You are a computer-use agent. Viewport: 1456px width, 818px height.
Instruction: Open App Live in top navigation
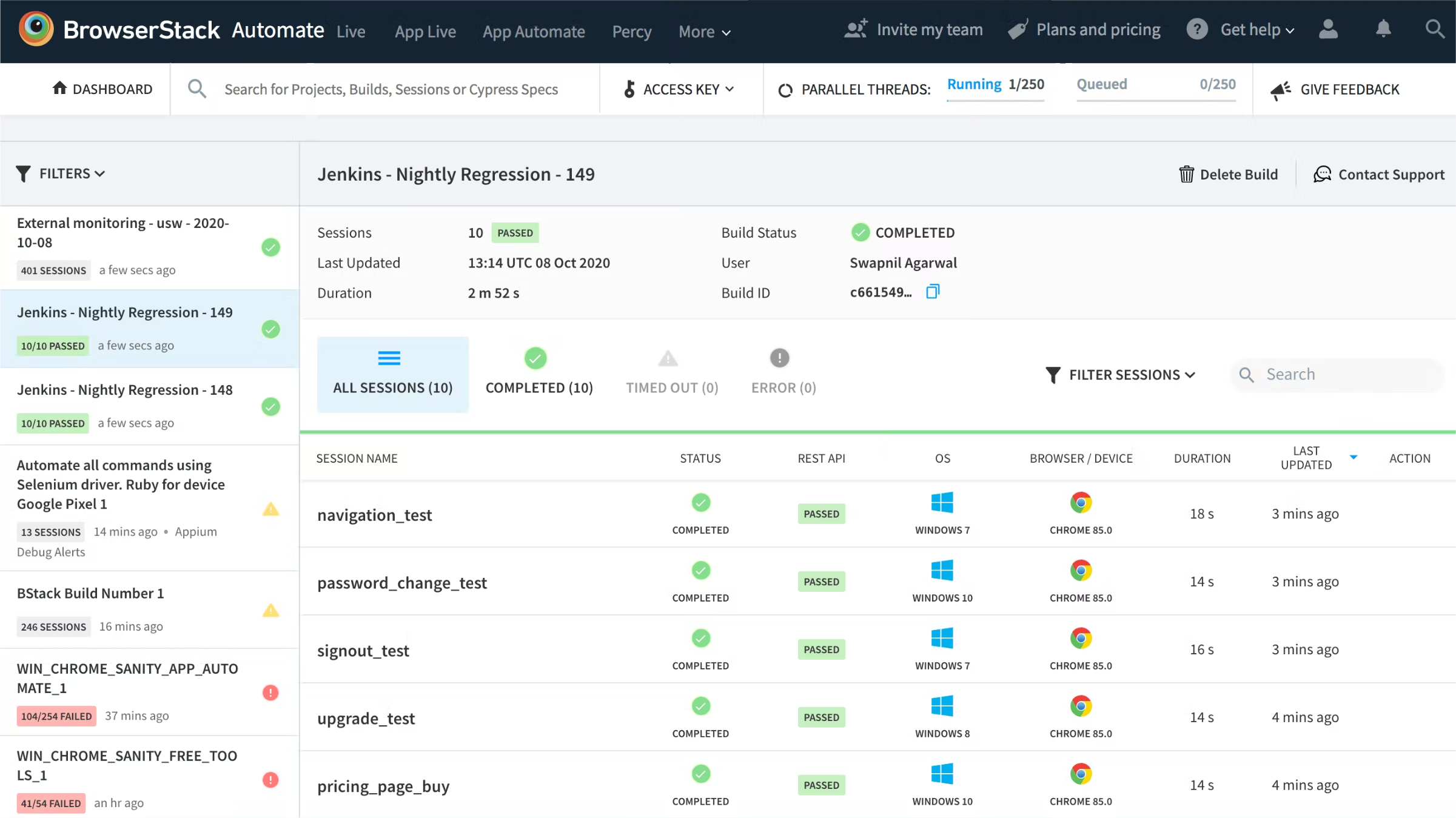425,32
